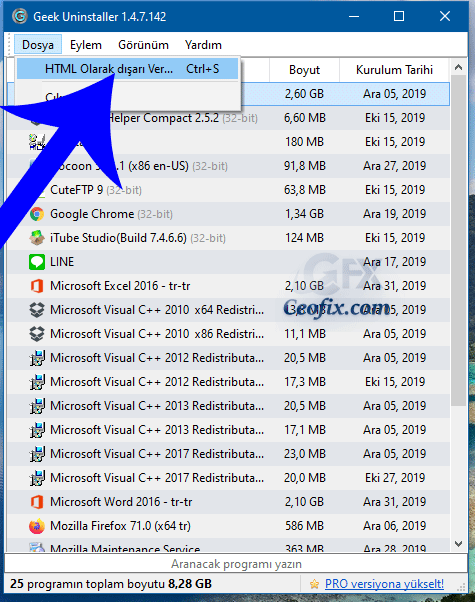The image size is (475, 602).
Task: Click icon of Visual C++ 2012 17,3 MB row
Action: click(37, 382)
